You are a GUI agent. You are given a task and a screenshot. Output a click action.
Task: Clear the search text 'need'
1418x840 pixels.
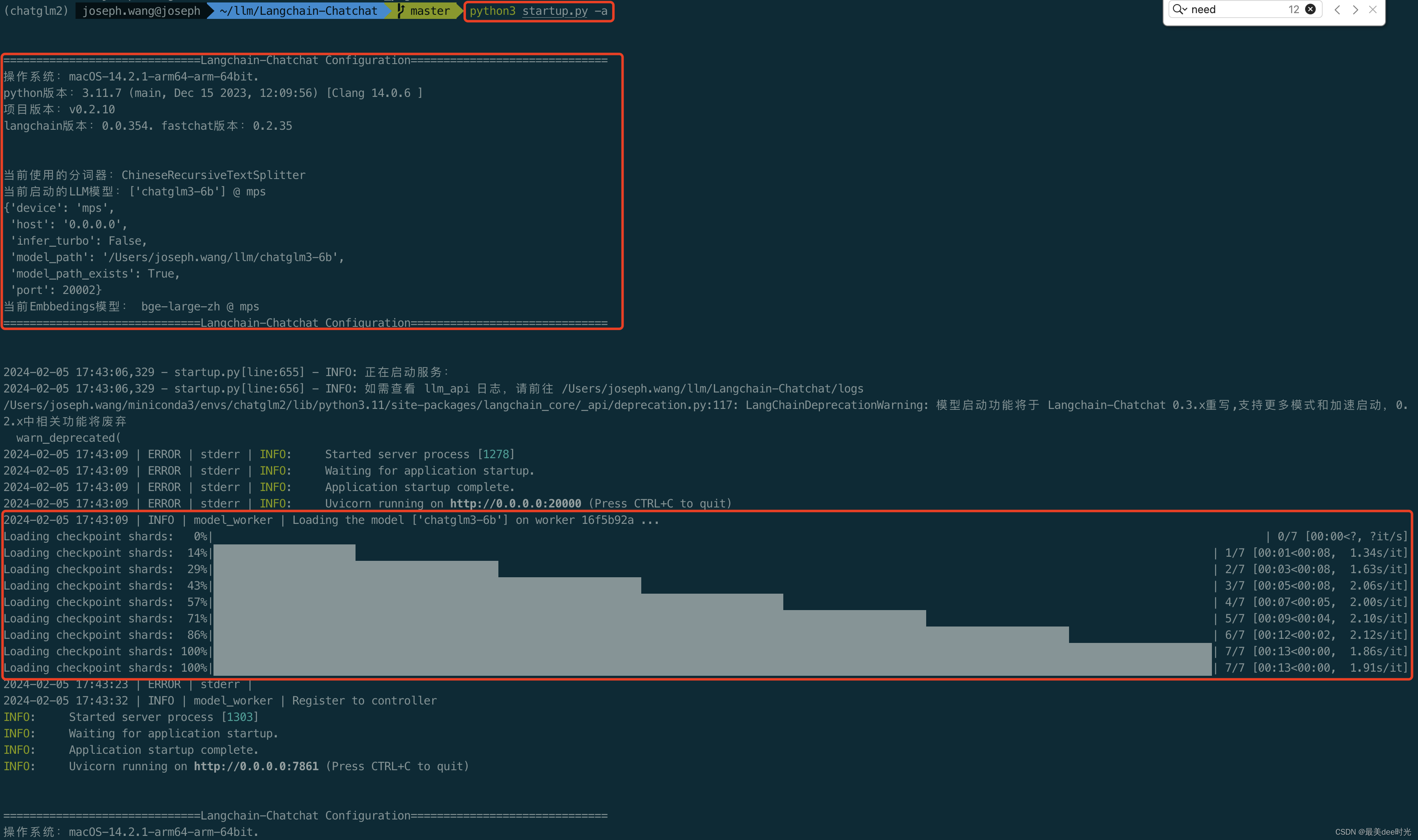[1310, 9]
